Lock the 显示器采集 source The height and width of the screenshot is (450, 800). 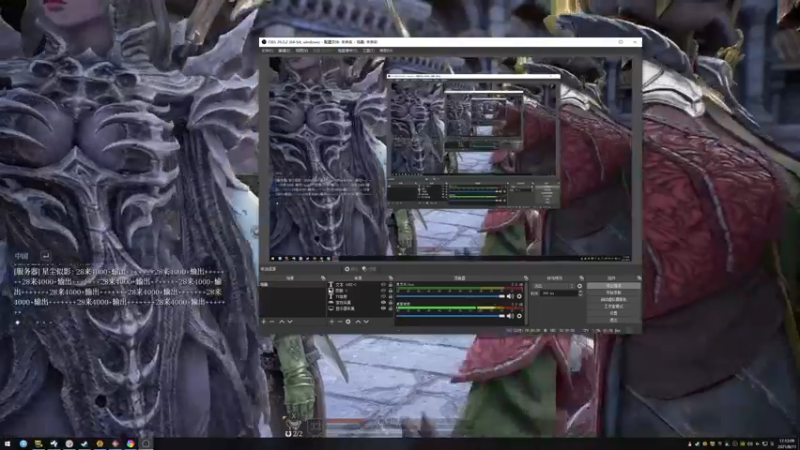click(391, 309)
